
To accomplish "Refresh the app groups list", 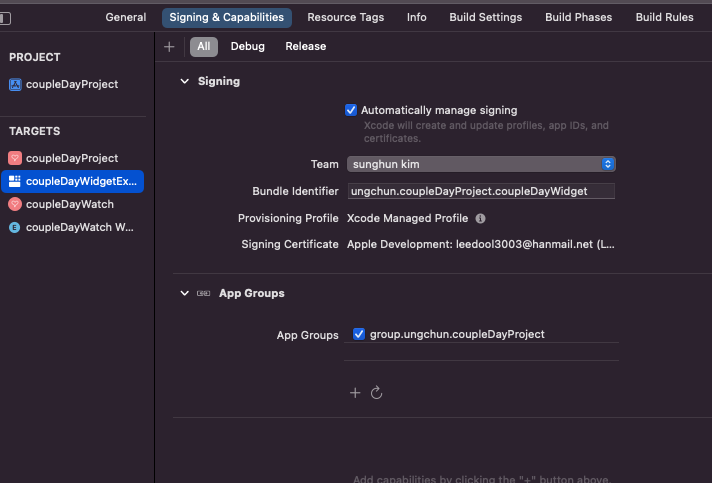I will coord(376,393).
